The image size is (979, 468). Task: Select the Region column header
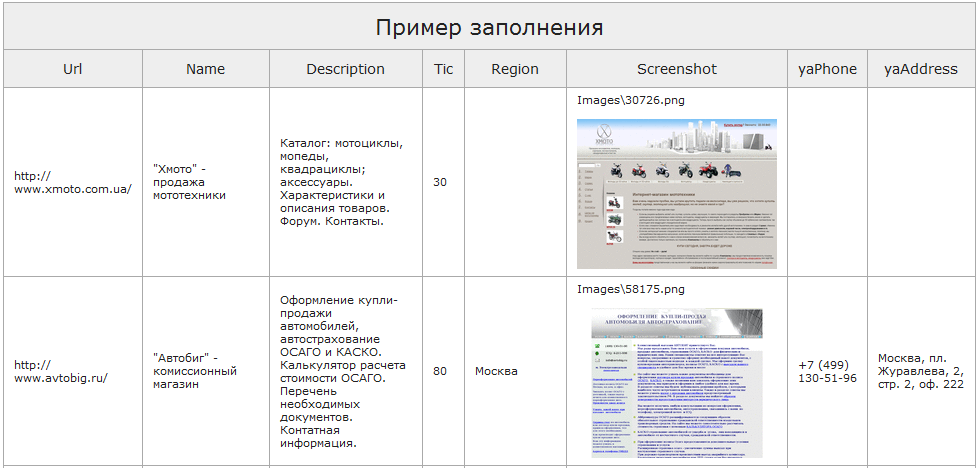coord(515,69)
